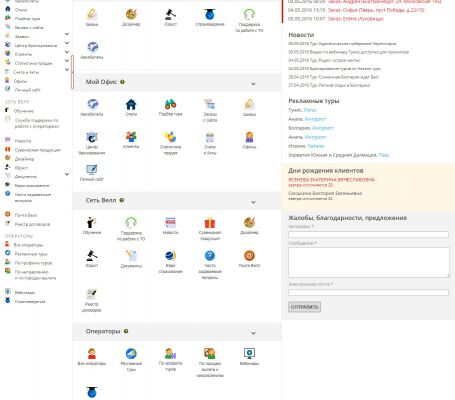Screen dimensions: 455x400
Task: Open order Заказ. Елена (Луховицы)
Action: point(356,19)
